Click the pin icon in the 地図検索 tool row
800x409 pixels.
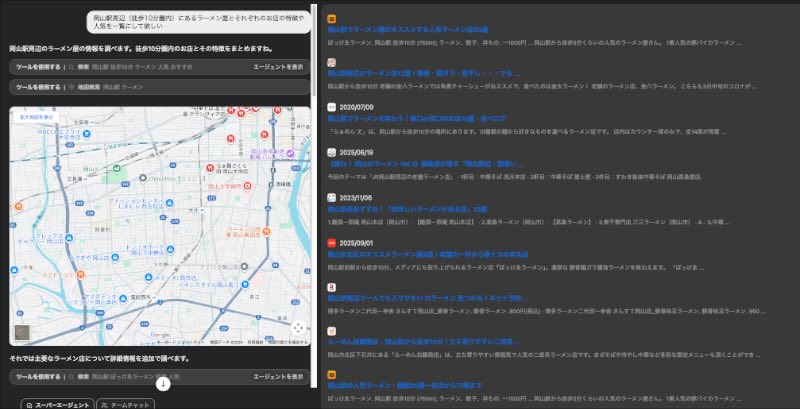(x=72, y=87)
